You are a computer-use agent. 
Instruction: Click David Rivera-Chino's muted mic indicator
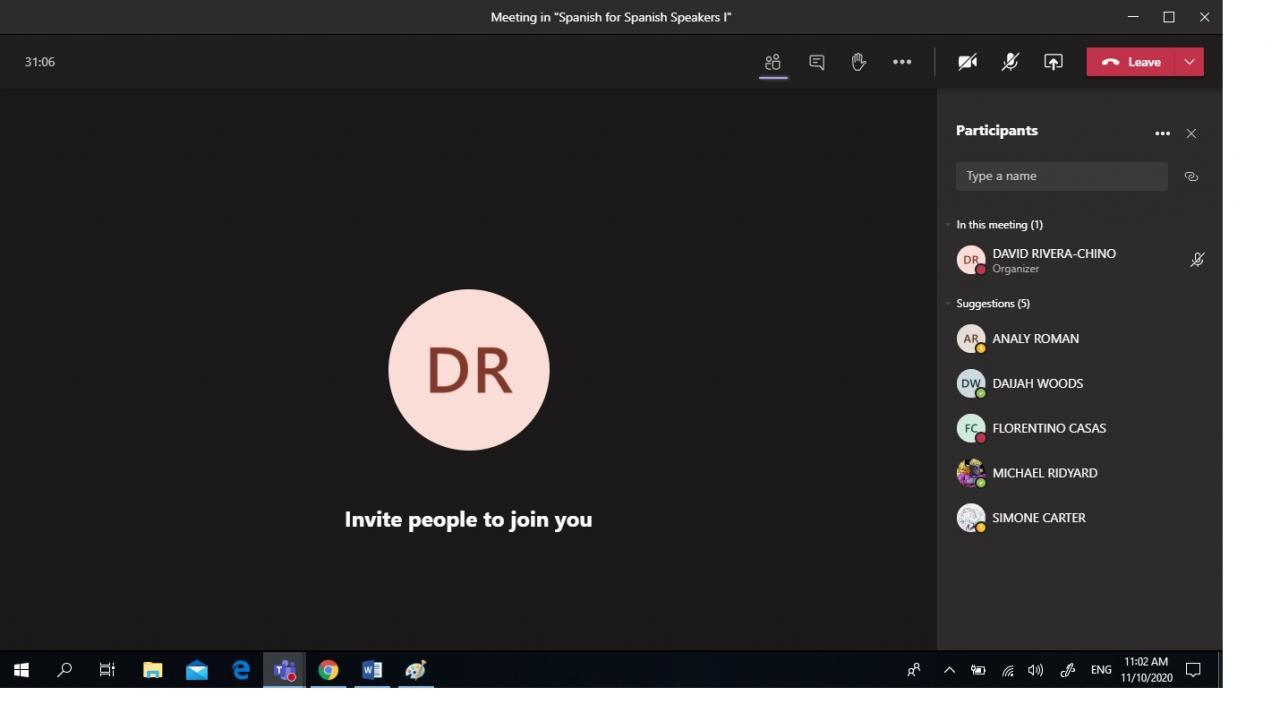point(1197,260)
